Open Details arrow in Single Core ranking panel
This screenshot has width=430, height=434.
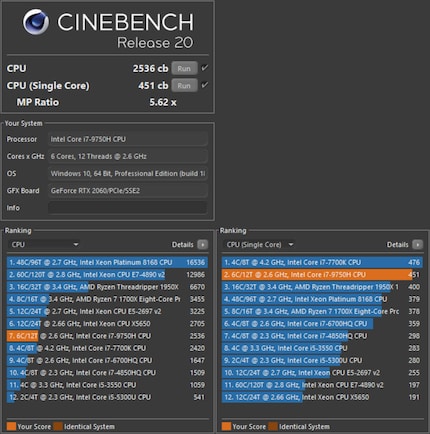pyautogui.click(x=417, y=245)
